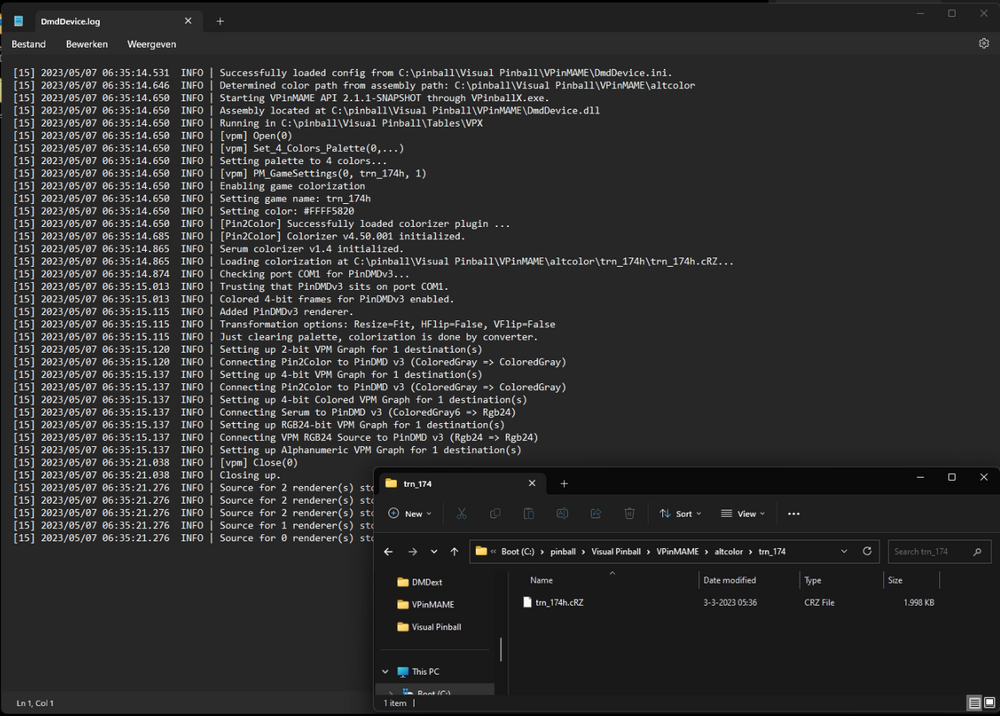The image size is (1000, 716).
Task: Close the trn_174 Explorer tab
Action: click(x=532, y=483)
